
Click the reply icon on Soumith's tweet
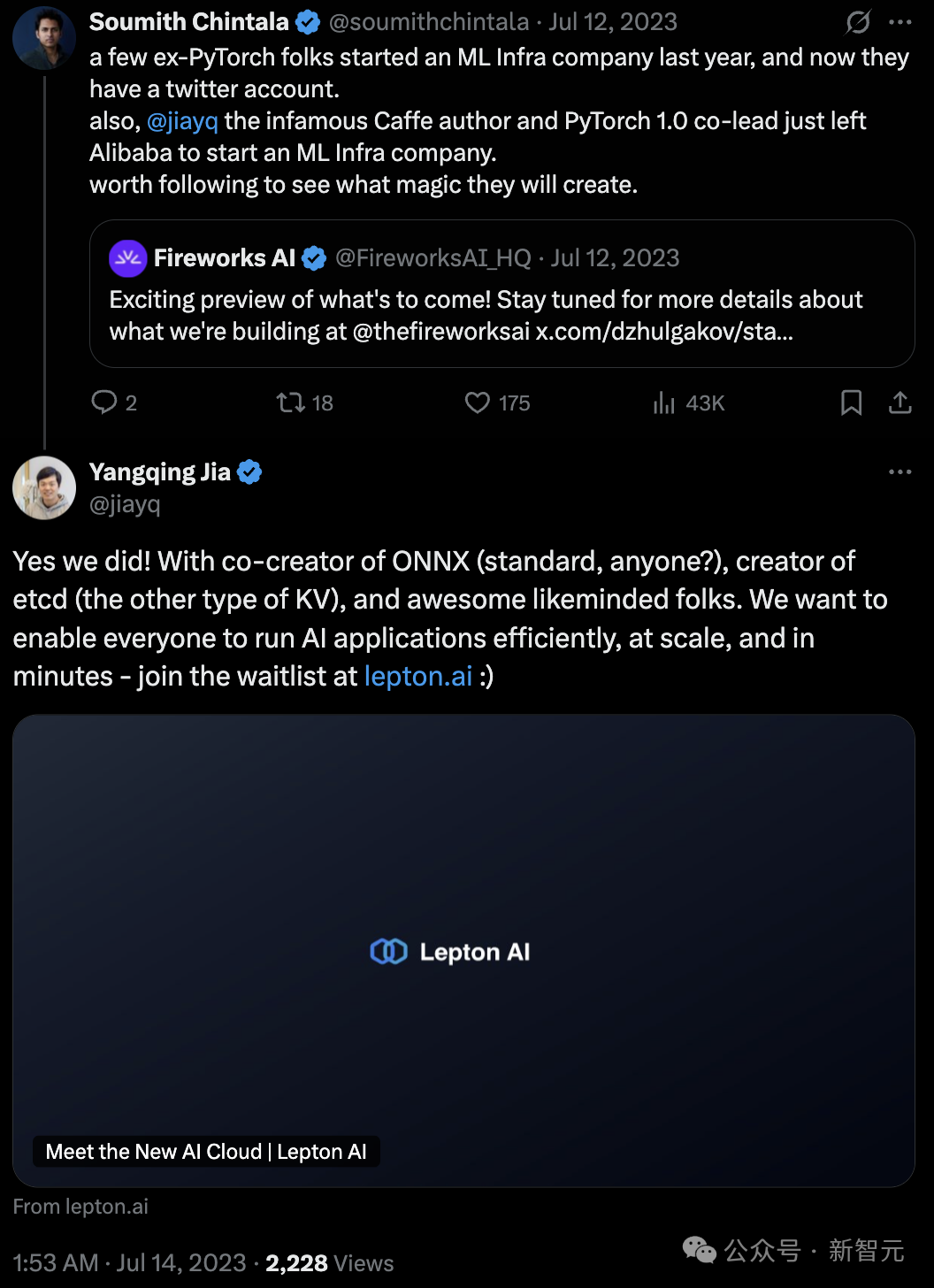pos(105,402)
